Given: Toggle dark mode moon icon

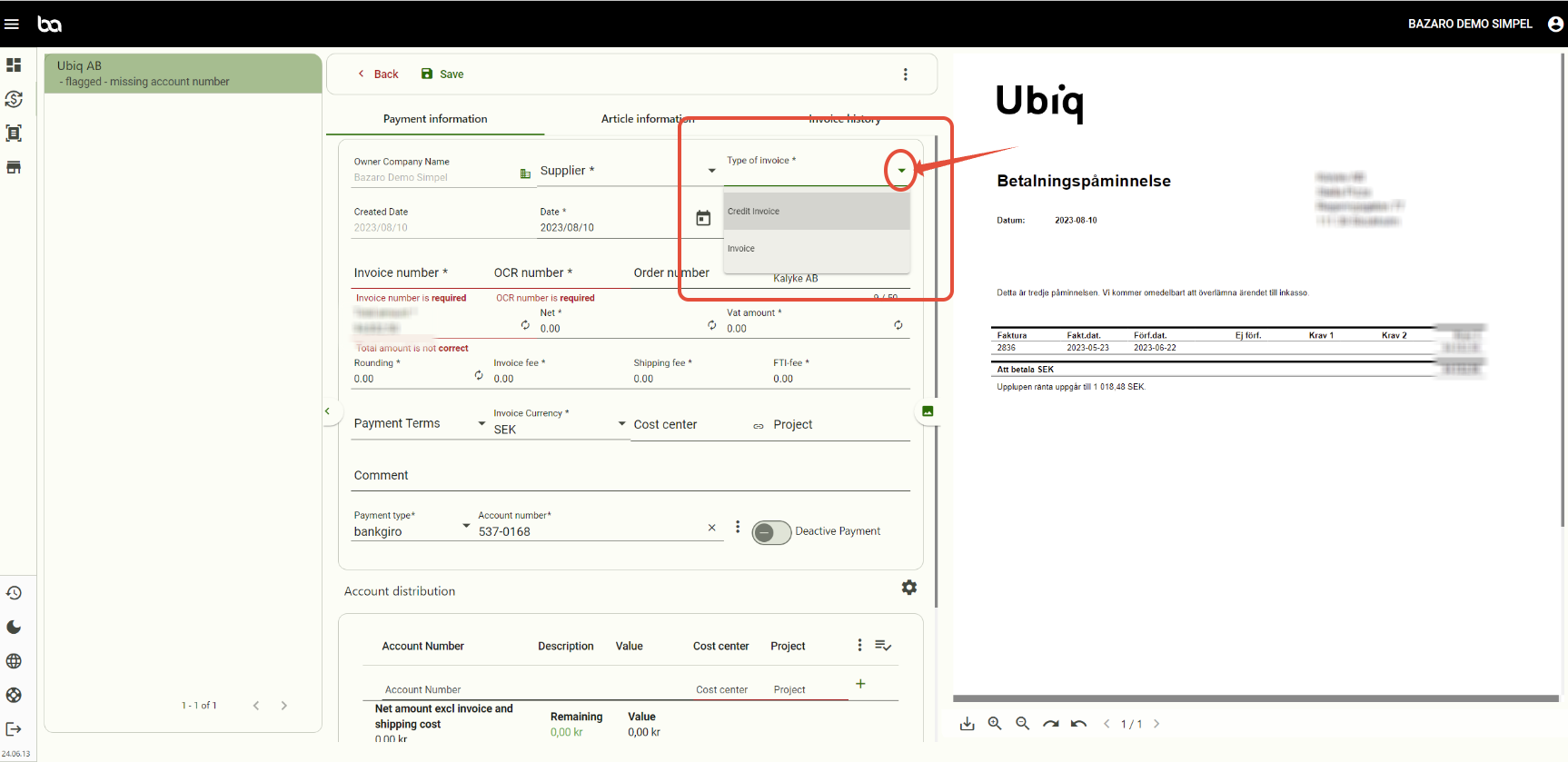Looking at the screenshot, I should 14,627.
